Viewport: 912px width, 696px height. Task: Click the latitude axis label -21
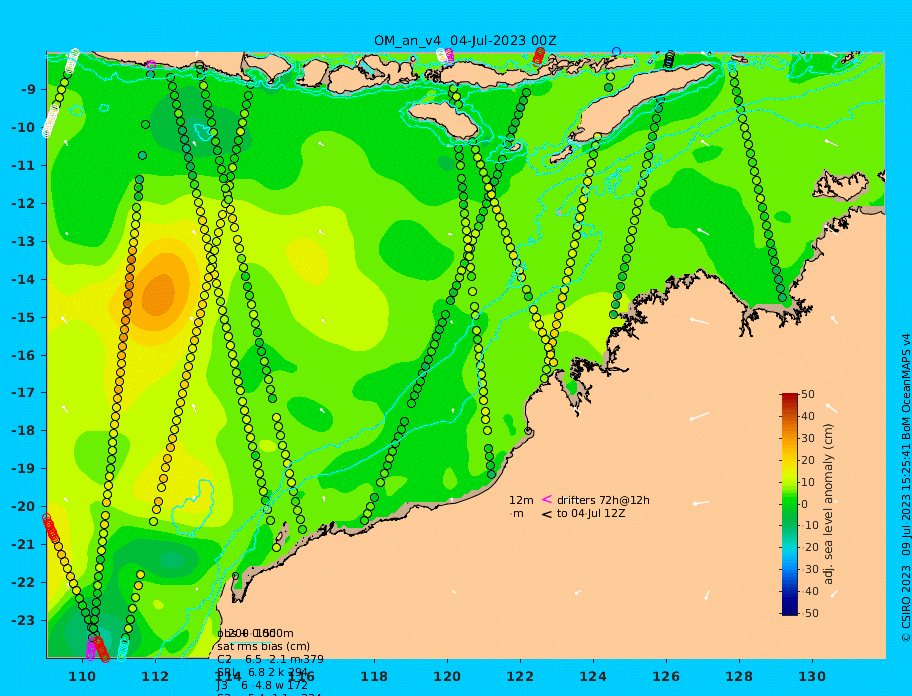click(x=23, y=545)
